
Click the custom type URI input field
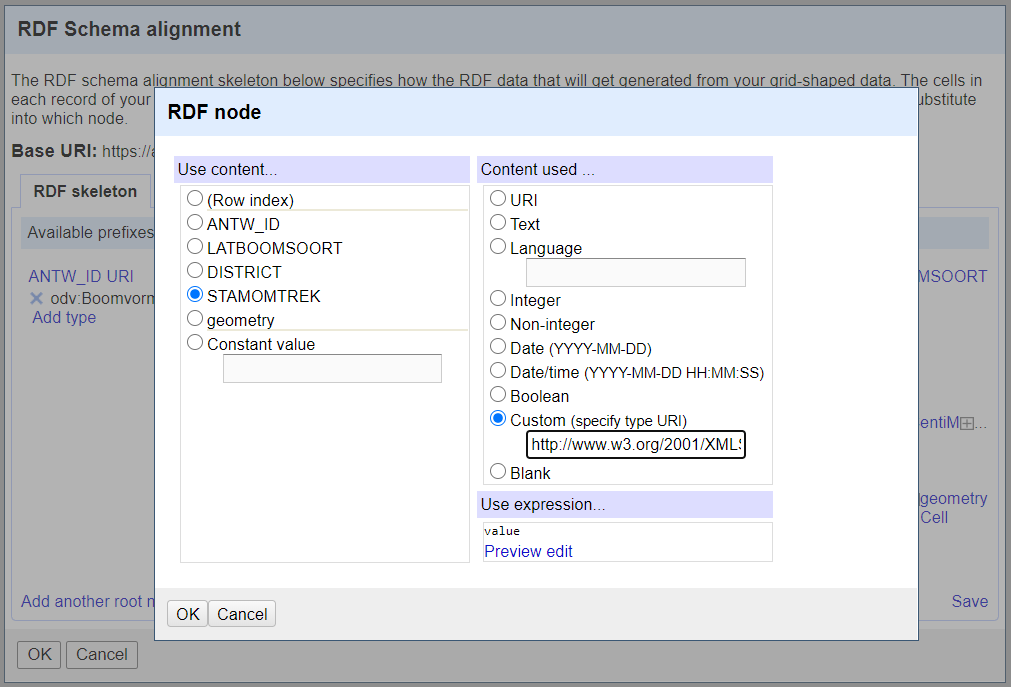635,444
